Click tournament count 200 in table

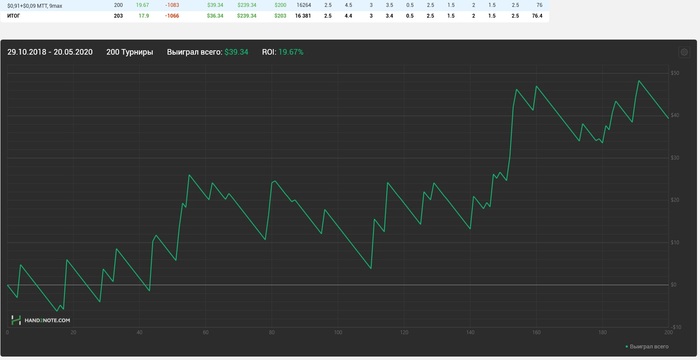tap(118, 5)
